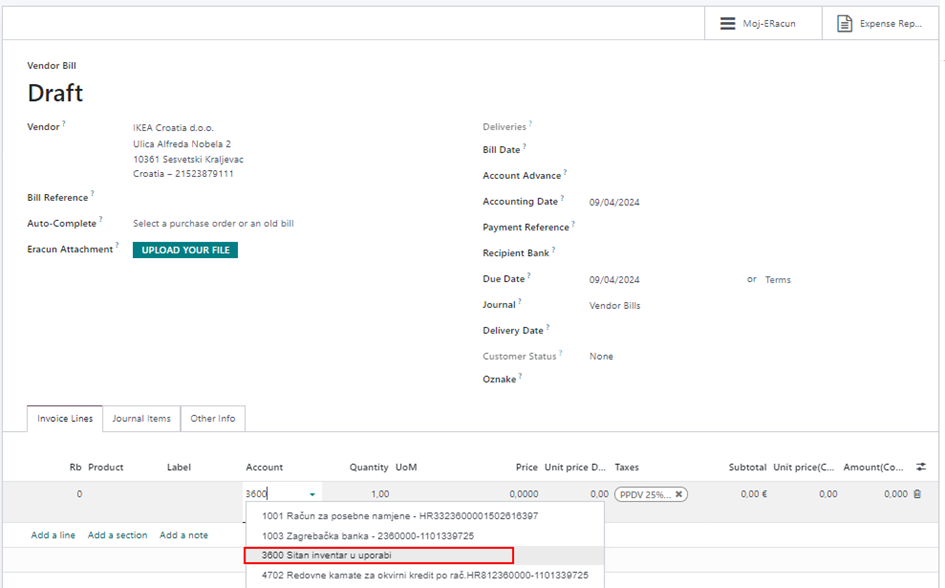
Task: Click the Add a section link
Action: coord(117,535)
